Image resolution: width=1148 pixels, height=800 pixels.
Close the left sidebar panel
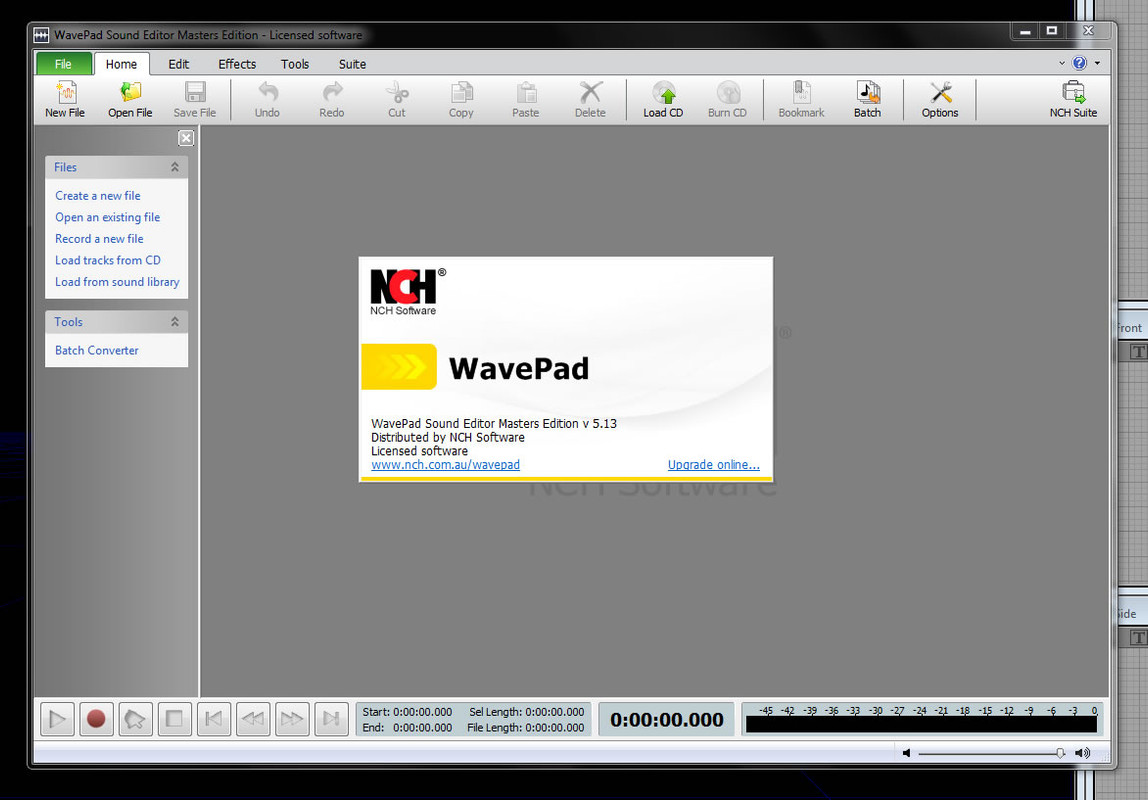click(186, 138)
